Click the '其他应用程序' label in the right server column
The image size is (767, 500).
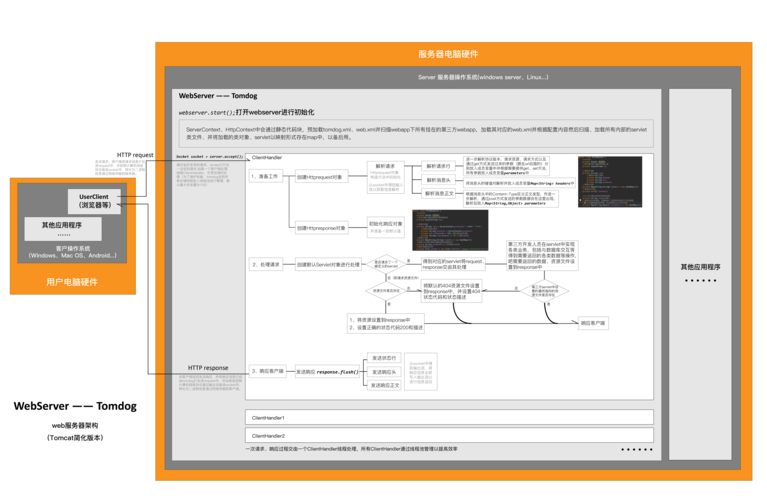click(x=700, y=267)
